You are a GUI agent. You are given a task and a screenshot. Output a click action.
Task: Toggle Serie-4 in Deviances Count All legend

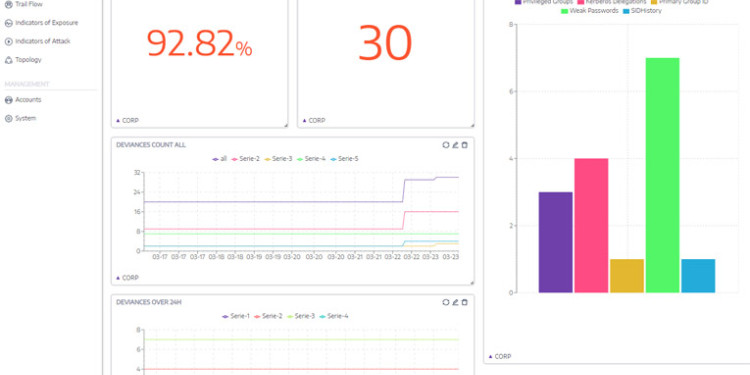pos(311,159)
